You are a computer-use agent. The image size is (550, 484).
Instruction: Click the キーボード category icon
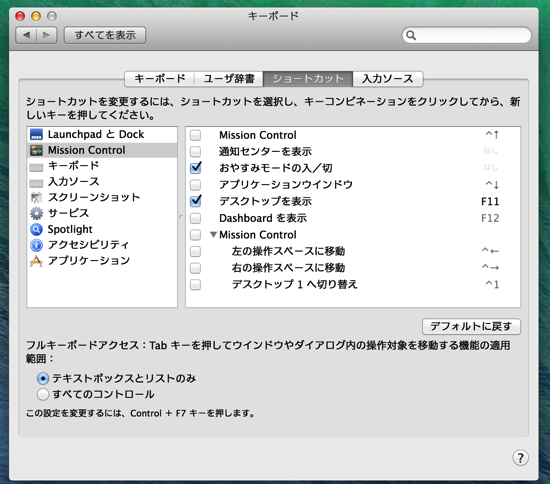coord(36,167)
